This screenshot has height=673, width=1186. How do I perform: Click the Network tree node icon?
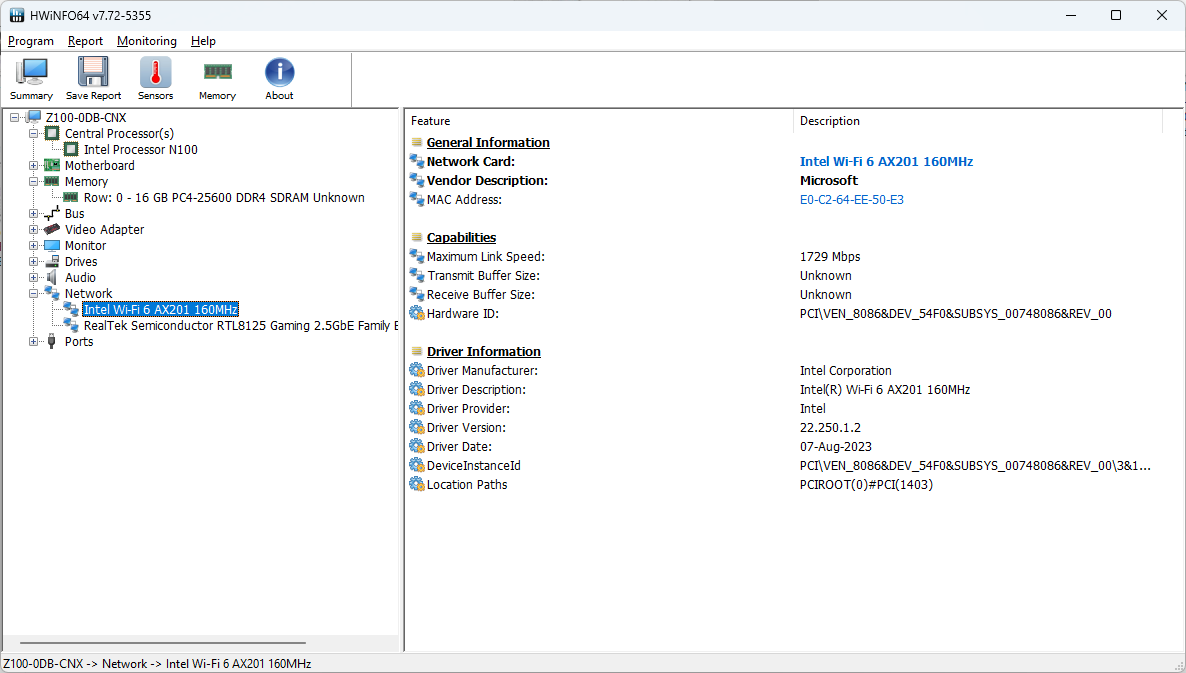click(51, 293)
